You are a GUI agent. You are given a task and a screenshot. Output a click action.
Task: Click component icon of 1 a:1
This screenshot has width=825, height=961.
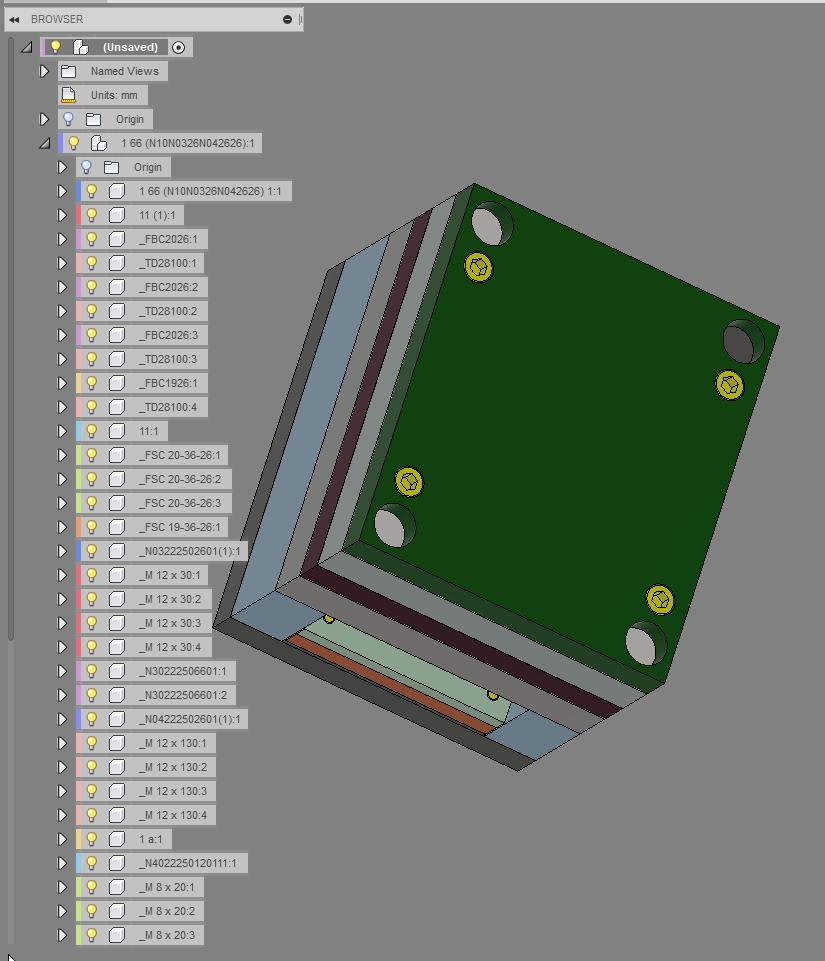[117, 839]
